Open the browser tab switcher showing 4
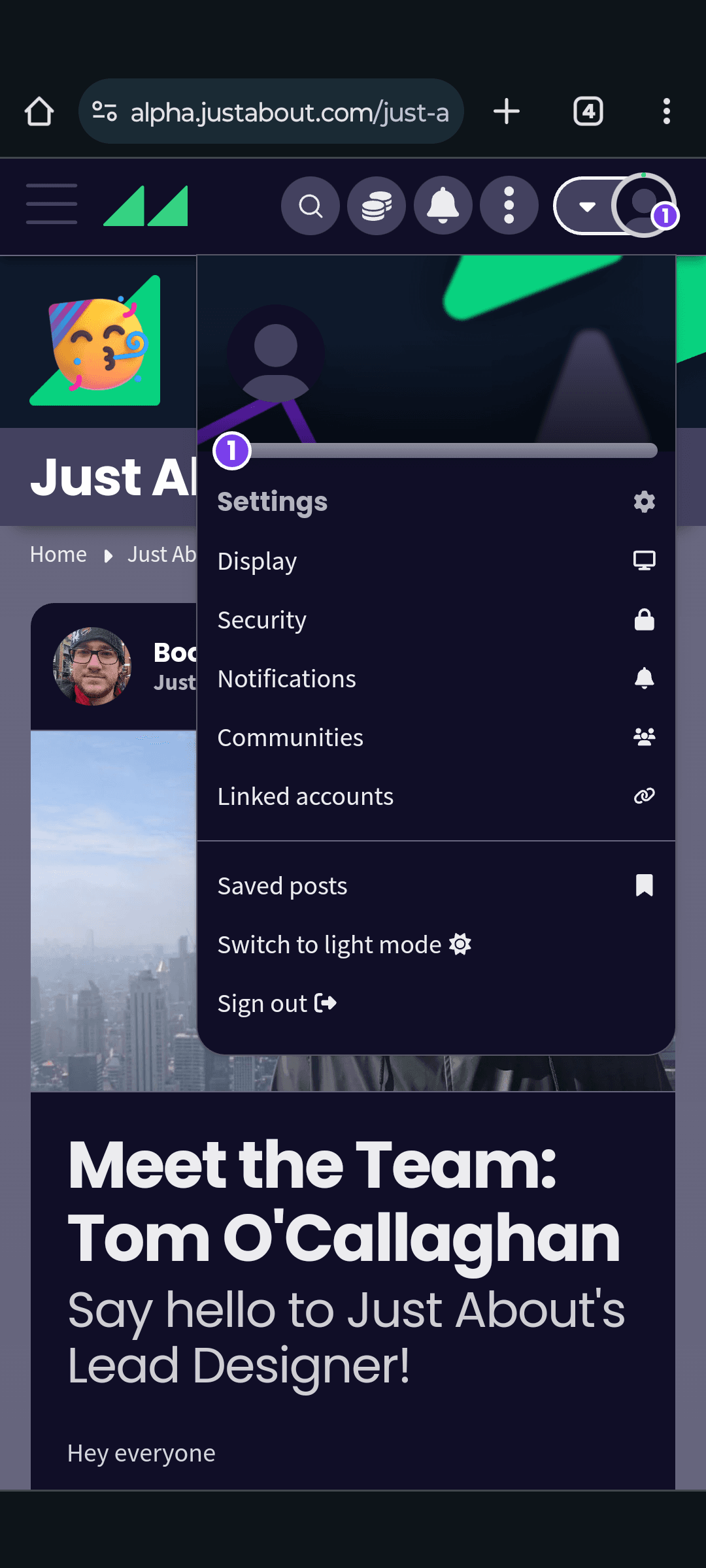706x1568 pixels. pyautogui.click(x=588, y=111)
